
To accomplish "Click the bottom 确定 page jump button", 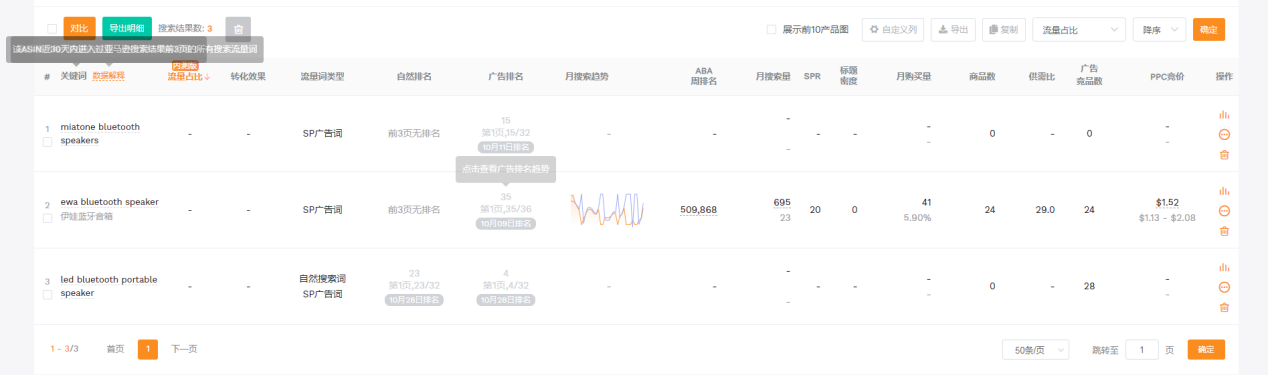I will click(x=1206, y=350).
